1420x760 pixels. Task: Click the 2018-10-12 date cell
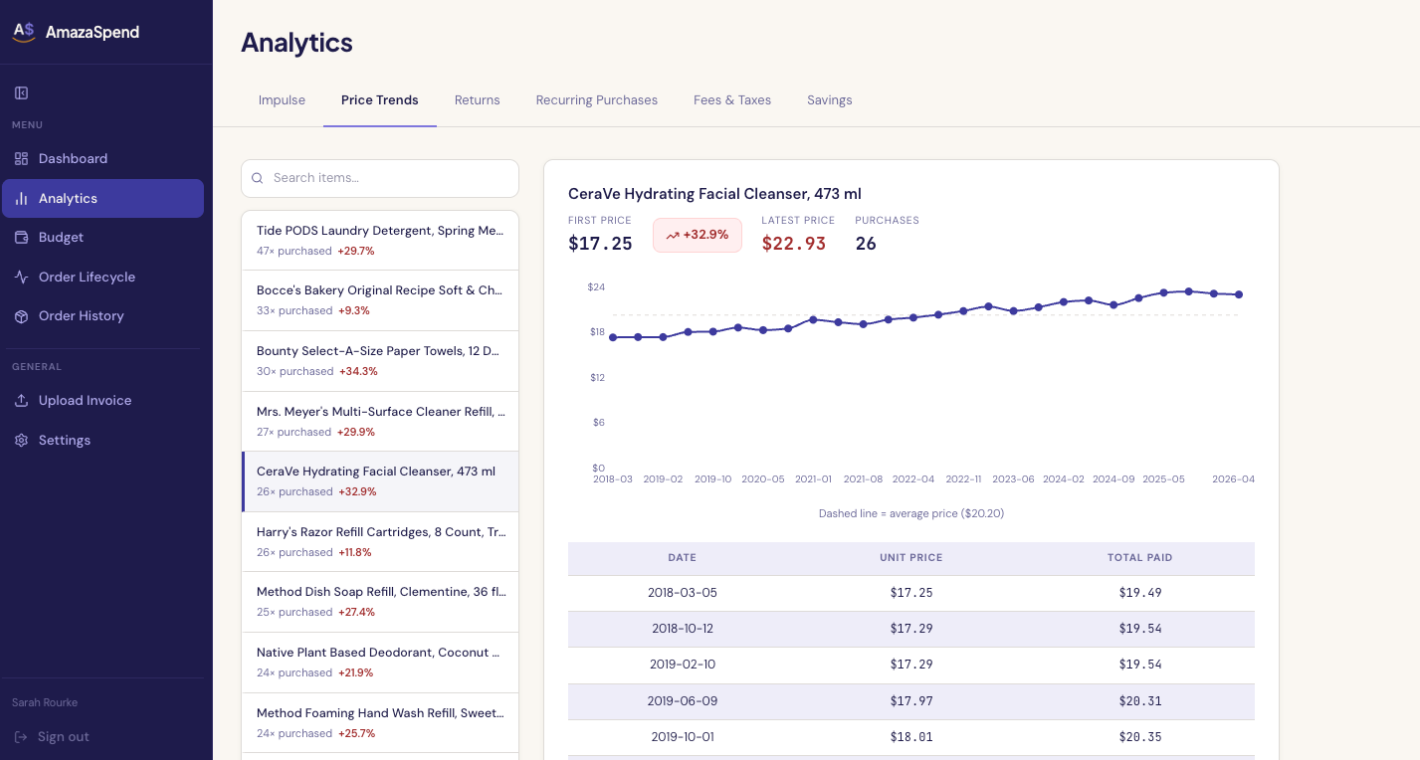point(682,629)
